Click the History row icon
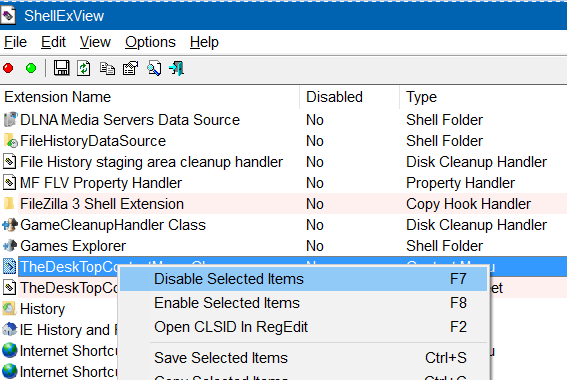Screen dimensions: 567x380 pos(9,308)
